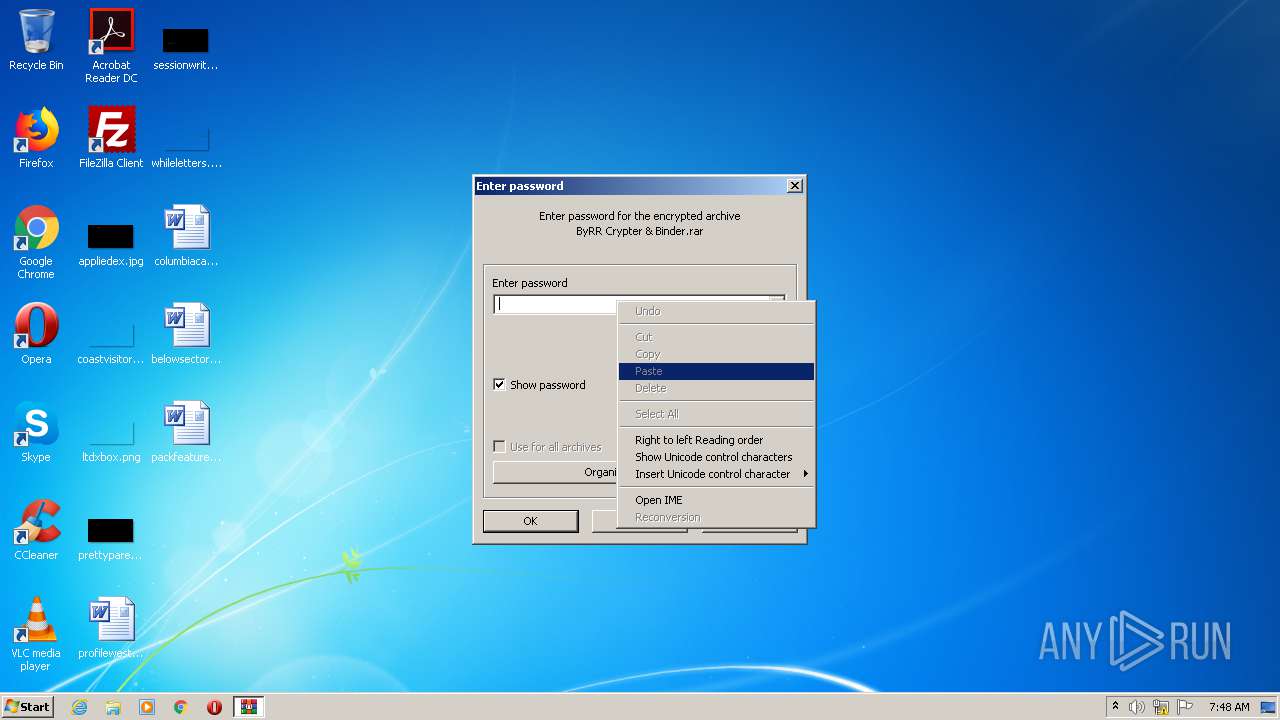This screenshot has width=1280, height=720.
Task: Select the profilewest Word document
Action: tap(111, 628)
